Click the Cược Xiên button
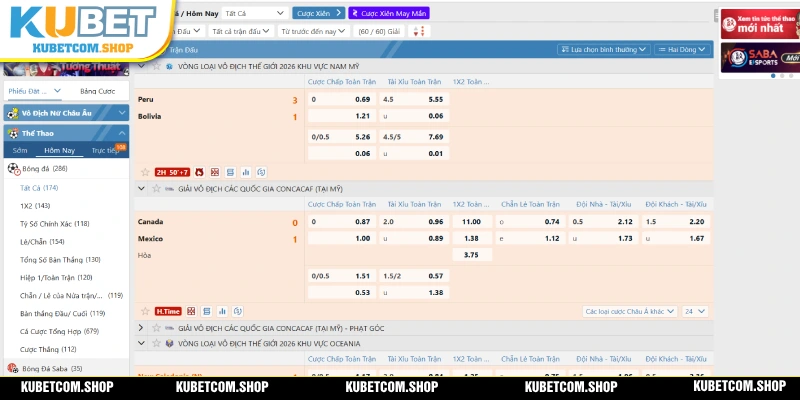Viewport: 800px width, 400px height. pos(318,13)
